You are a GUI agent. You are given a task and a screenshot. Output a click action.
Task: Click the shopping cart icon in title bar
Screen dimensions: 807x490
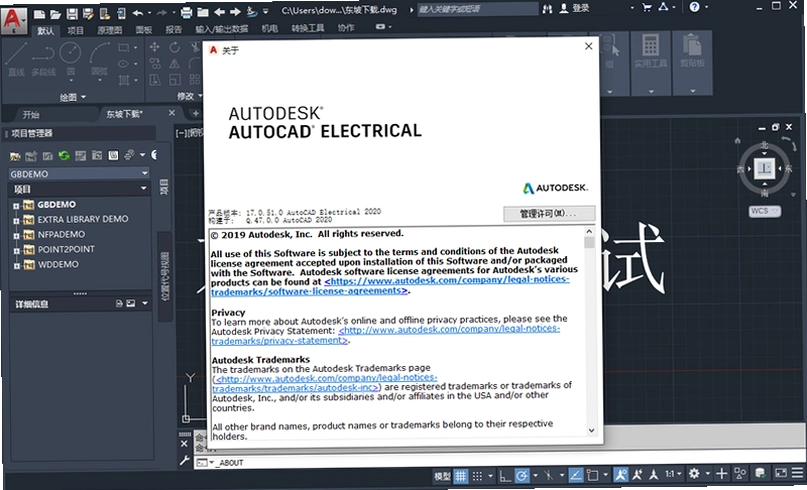pyautogui.click(x=647, y=7)
